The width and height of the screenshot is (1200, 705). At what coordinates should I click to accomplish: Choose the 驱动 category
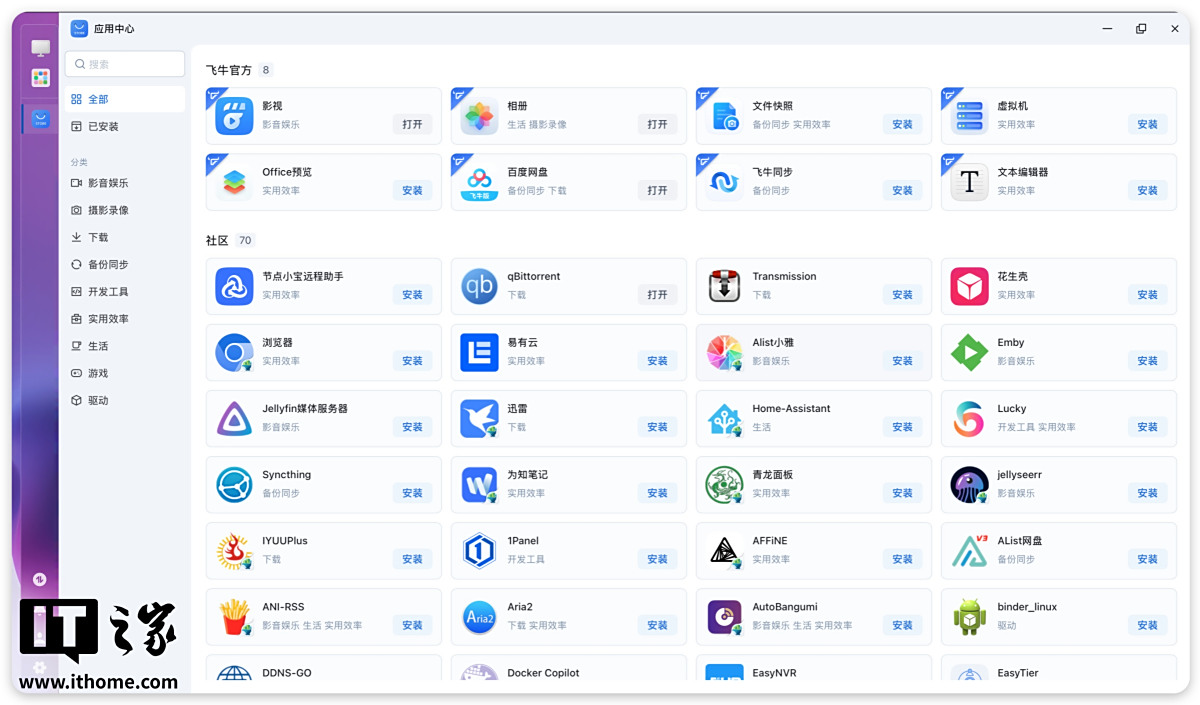[97, 401]
